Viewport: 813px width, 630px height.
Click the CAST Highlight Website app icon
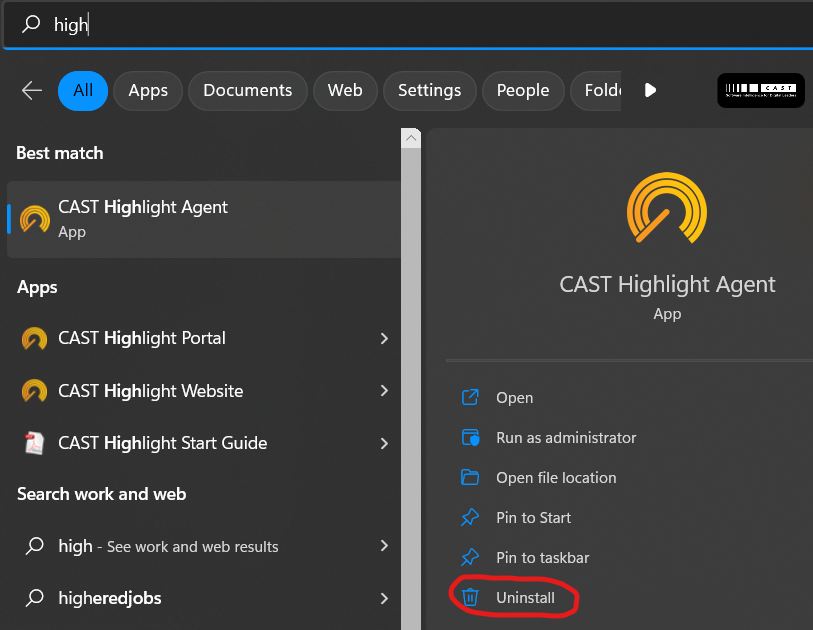tap(34, 391)
